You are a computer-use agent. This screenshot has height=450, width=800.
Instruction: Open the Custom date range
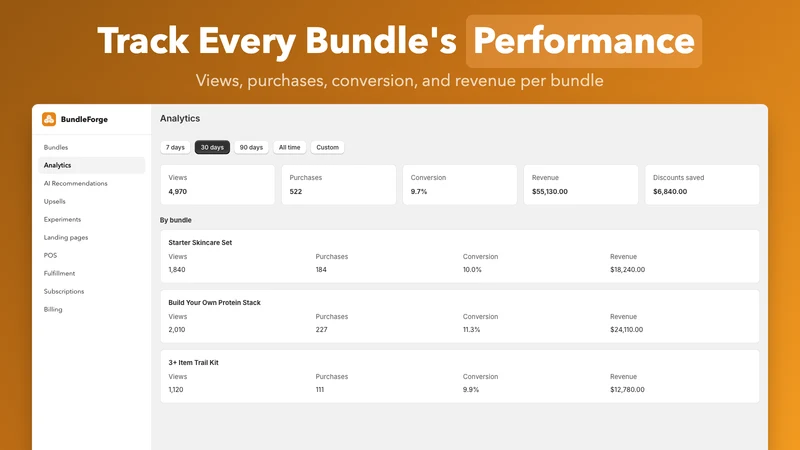(327, 147)
